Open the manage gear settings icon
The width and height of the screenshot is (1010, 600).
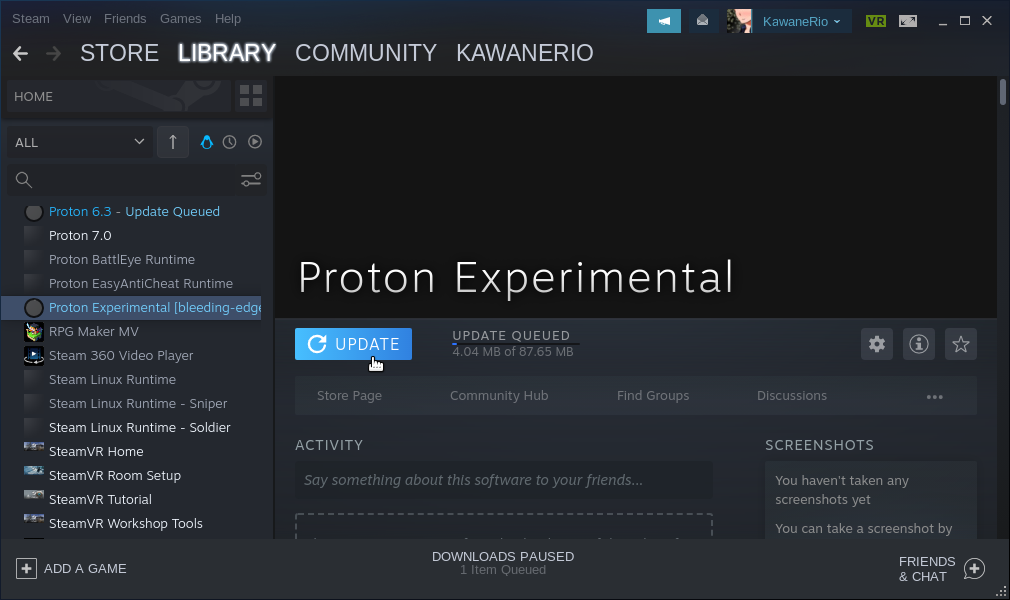[x=877, y=344]
